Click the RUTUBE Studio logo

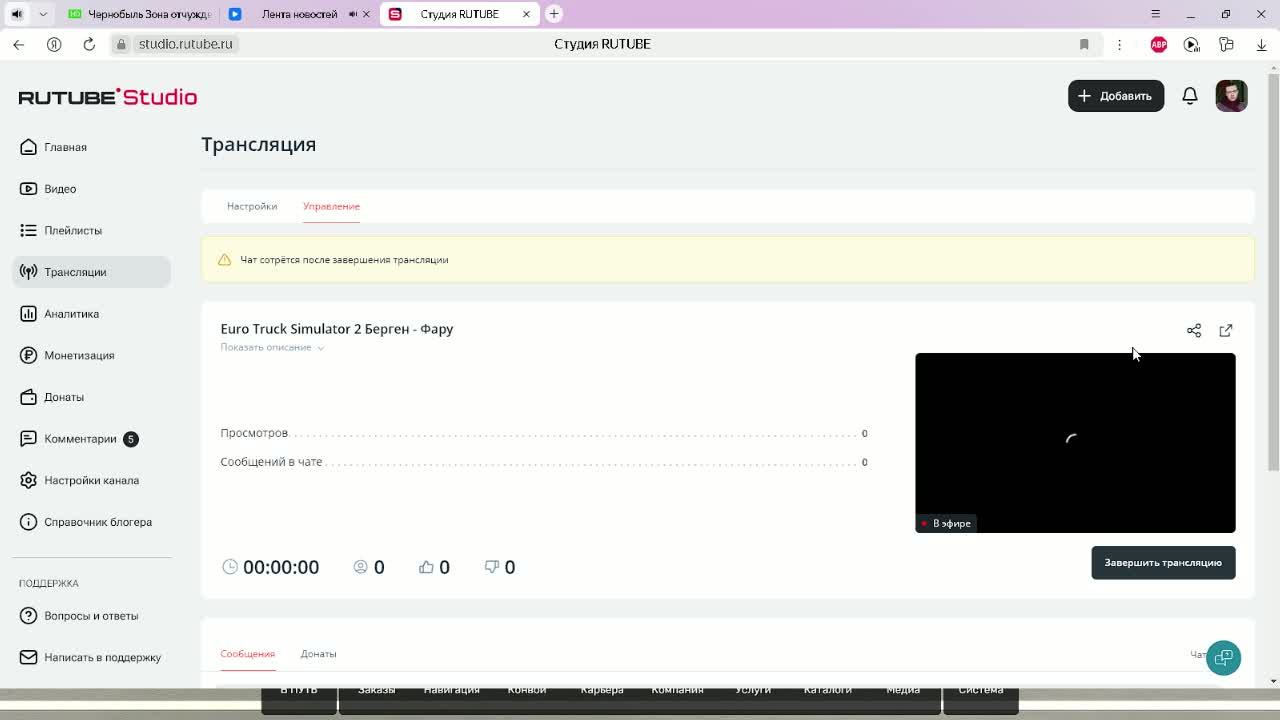pyautogui.click(x=108, y=97)
